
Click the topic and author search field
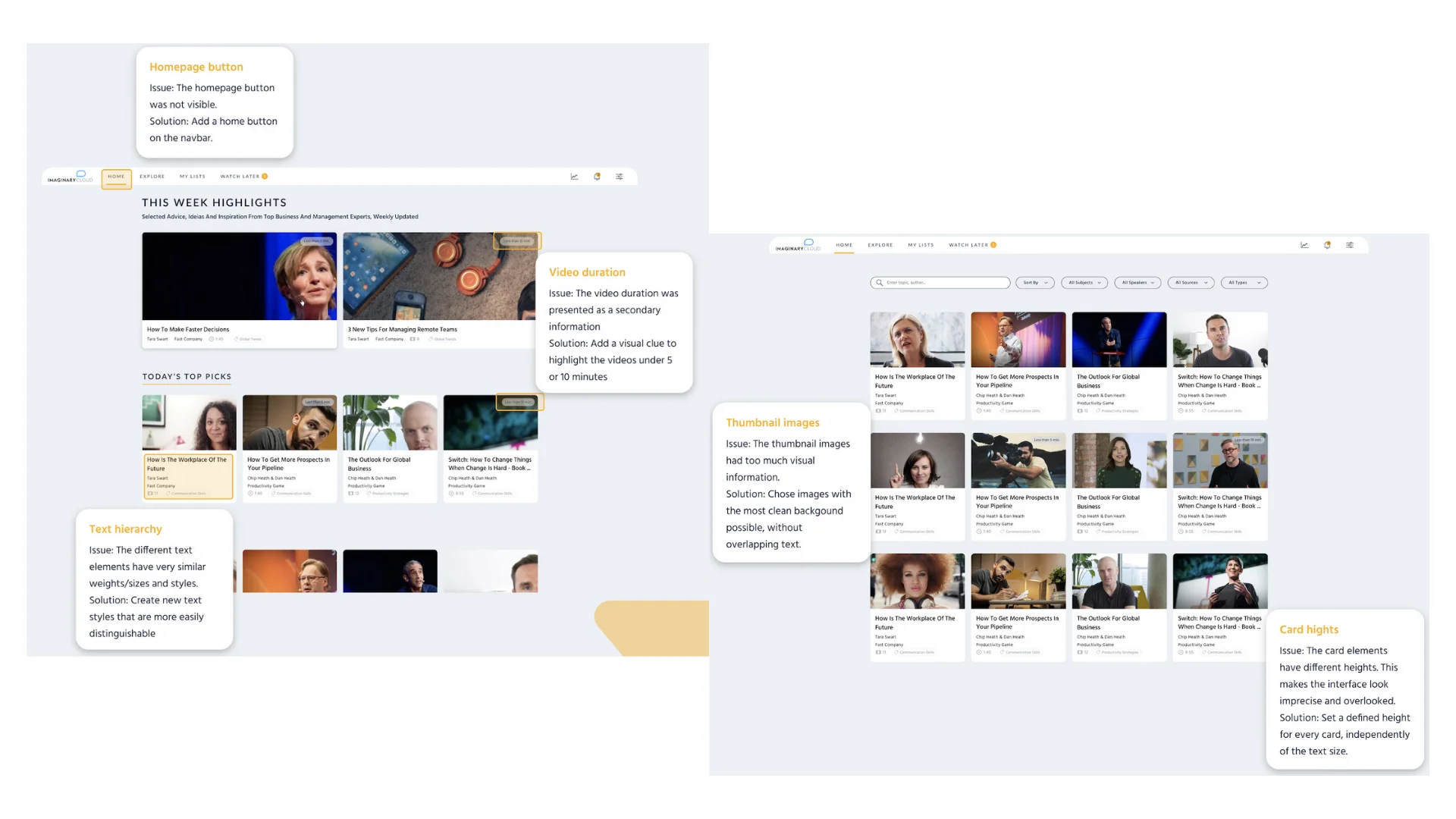(940, 283)
